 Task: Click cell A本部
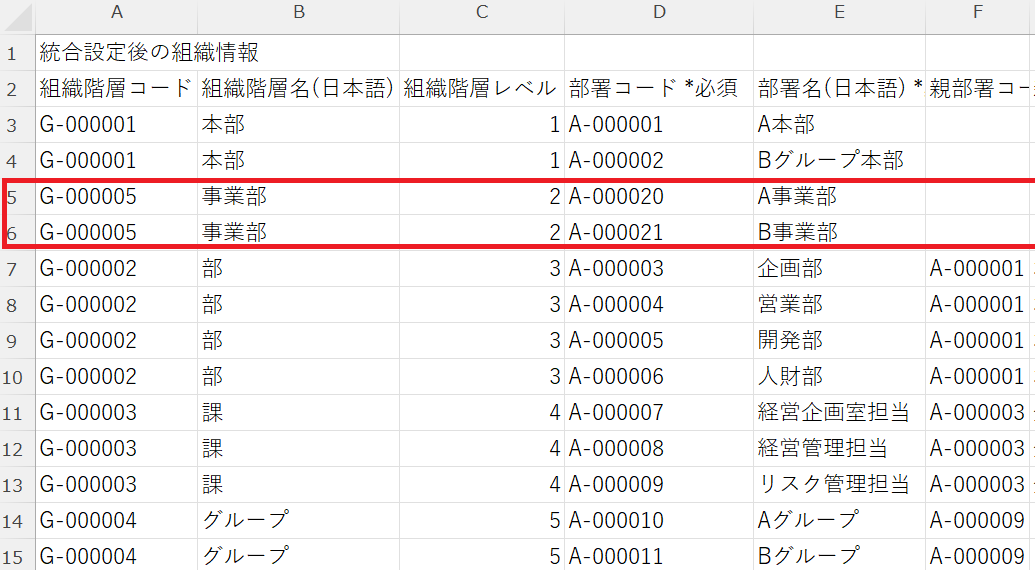[839, 125]
